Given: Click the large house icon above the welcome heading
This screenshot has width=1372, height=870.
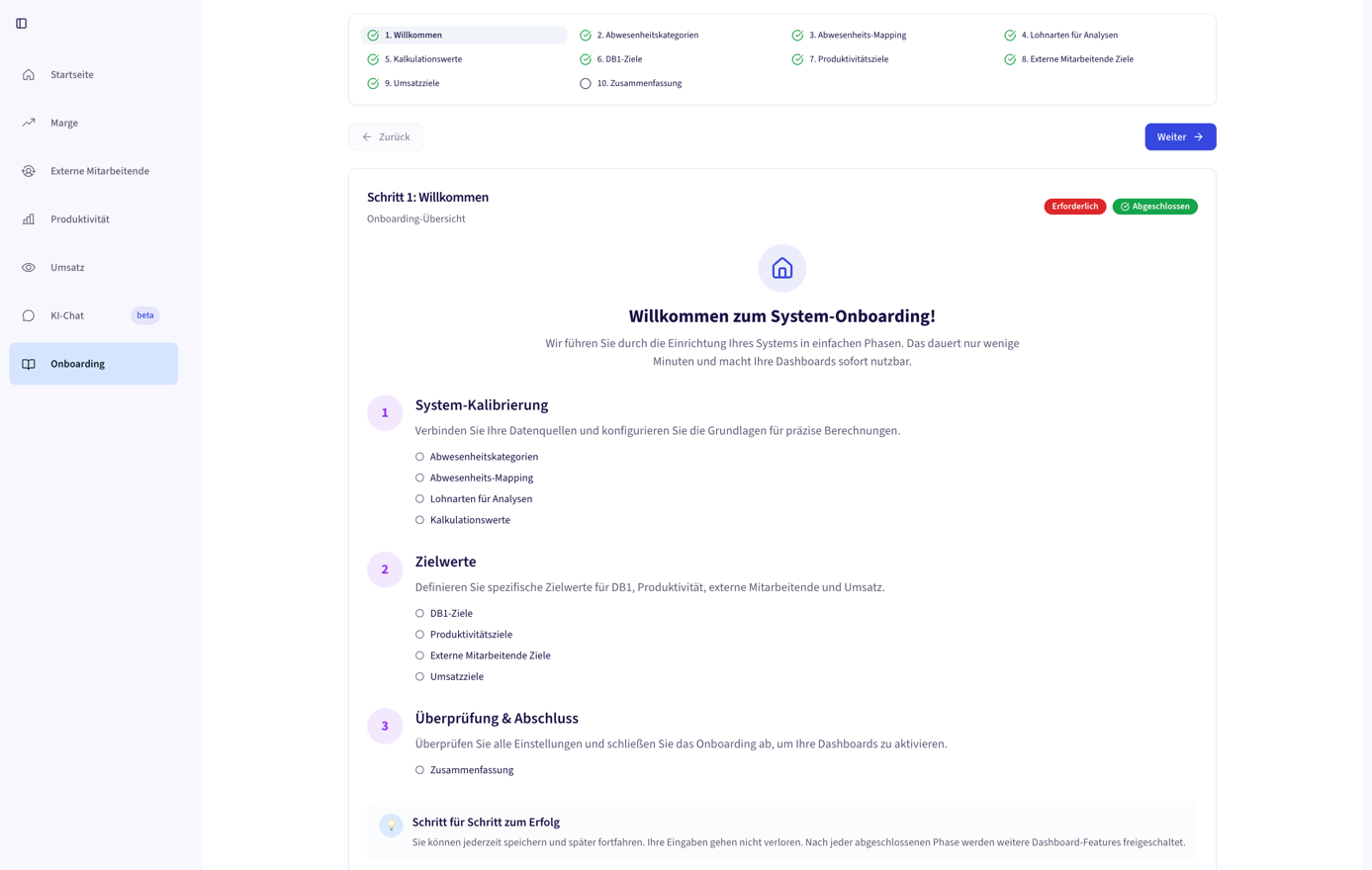Looking at the screenshot, I should coord(781,268).
